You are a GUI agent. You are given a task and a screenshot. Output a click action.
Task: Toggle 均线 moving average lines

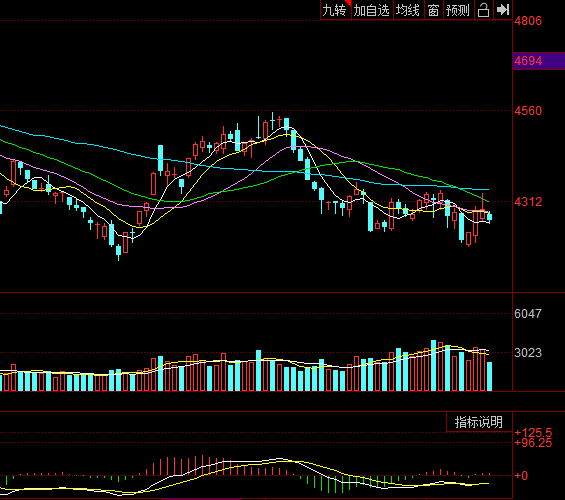click(408, 10)
